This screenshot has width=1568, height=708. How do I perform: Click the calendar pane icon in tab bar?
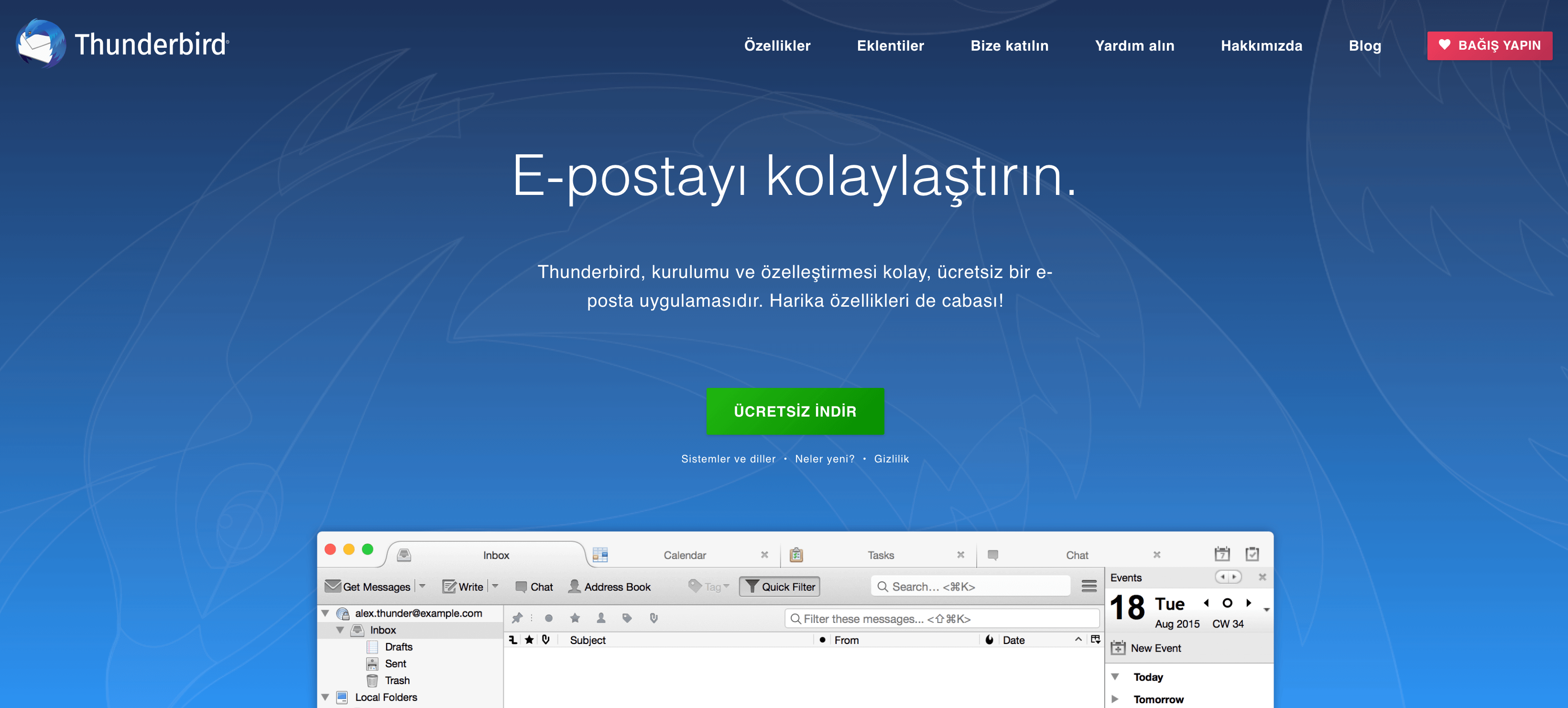click(x=1221, y=554)
